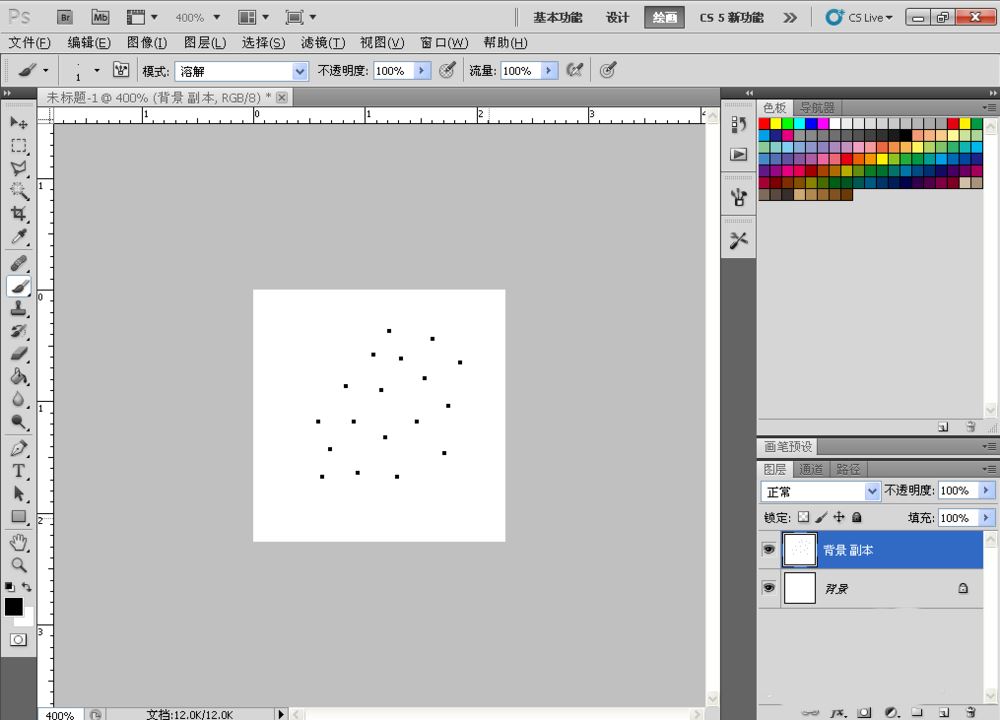This screenshot has height=720, width=1000.
Task: Select the Polygonal Lasso tool
Action: [18, 168]
